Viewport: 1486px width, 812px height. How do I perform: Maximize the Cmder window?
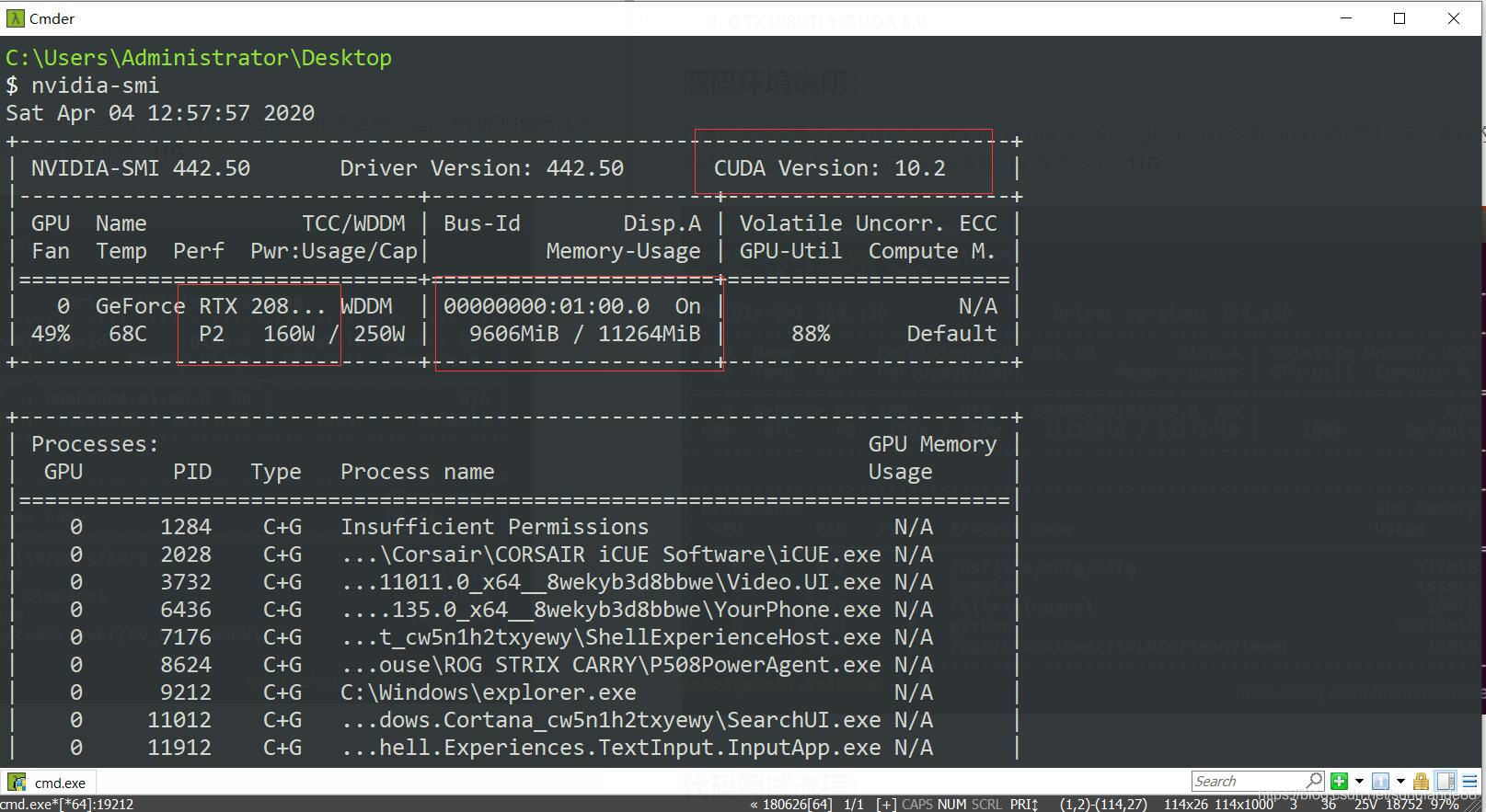[x=1400, y=18]
